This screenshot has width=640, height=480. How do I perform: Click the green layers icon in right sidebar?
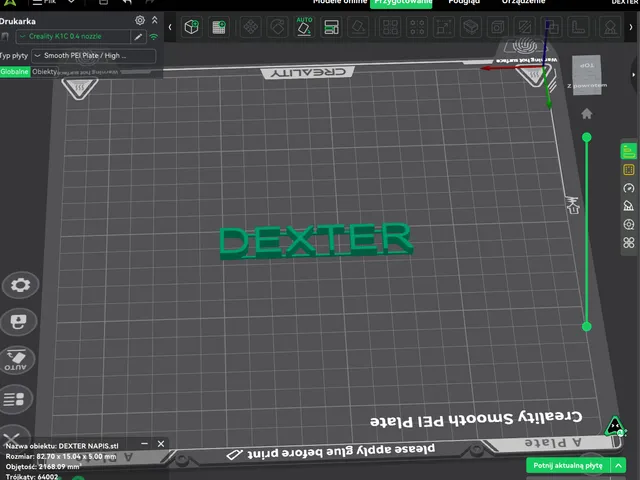coord(629,151)
